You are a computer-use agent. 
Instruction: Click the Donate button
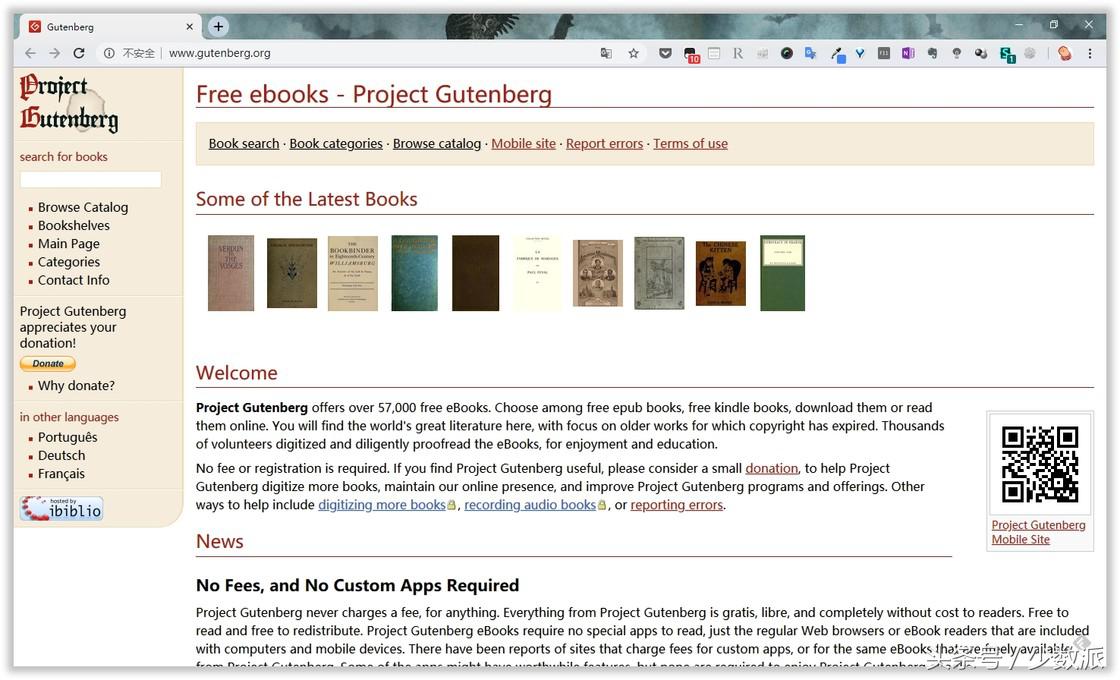pos(48,364)
